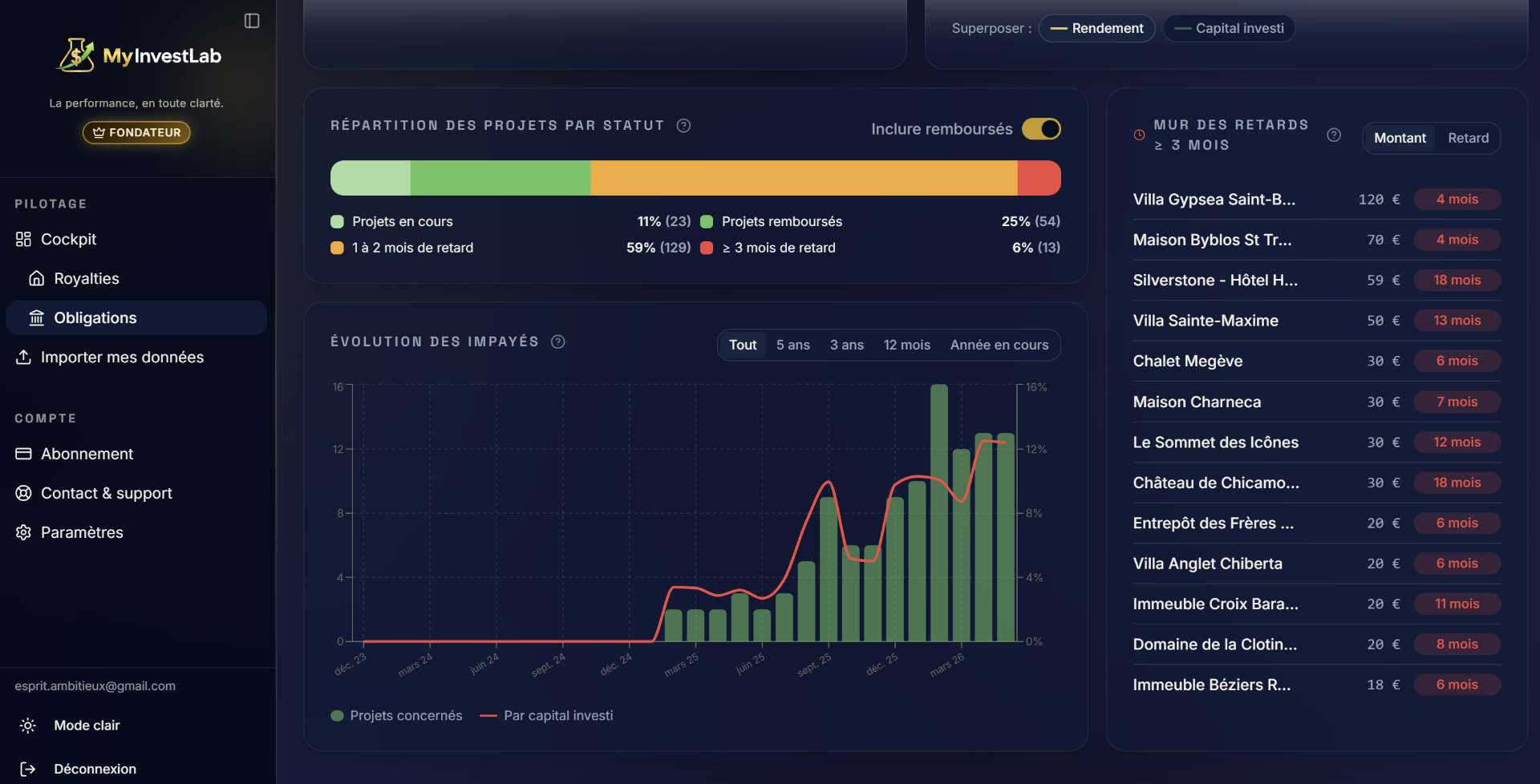1540x784 pixels.
Task: Open Chalet Megève row
Action: coord(1316,361)
